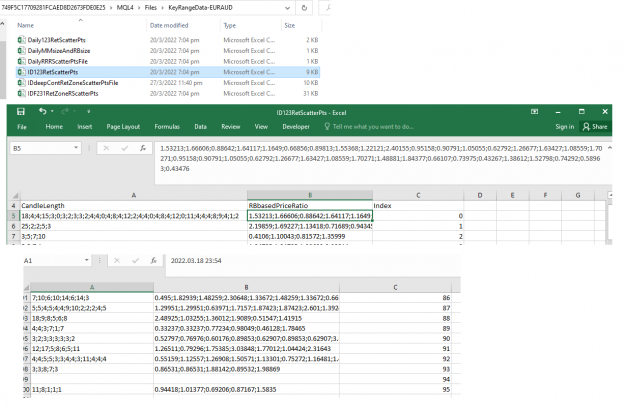The width and height of the screenshot is (625, 408).
Task: Click Explorer Refresh icon
Action: (304, 8)
